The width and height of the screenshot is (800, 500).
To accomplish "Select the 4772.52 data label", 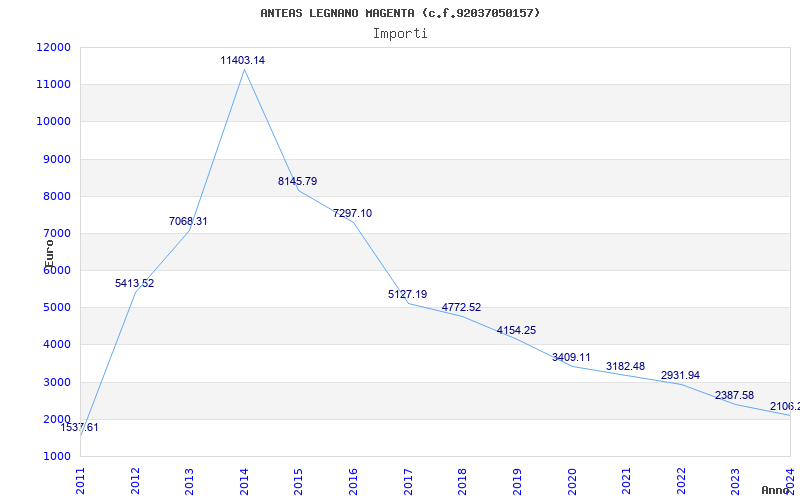I will [x=461, y=308].
